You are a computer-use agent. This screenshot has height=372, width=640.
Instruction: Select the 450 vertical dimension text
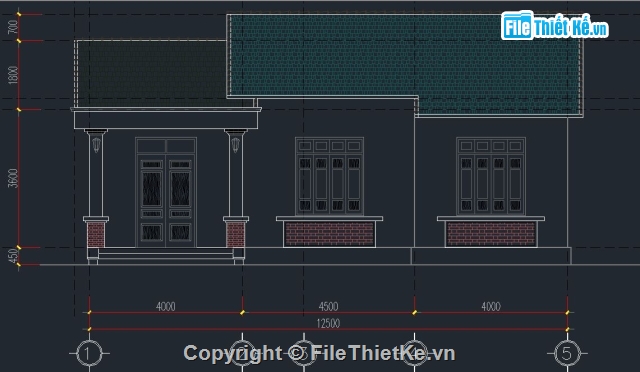coord(13,256)
